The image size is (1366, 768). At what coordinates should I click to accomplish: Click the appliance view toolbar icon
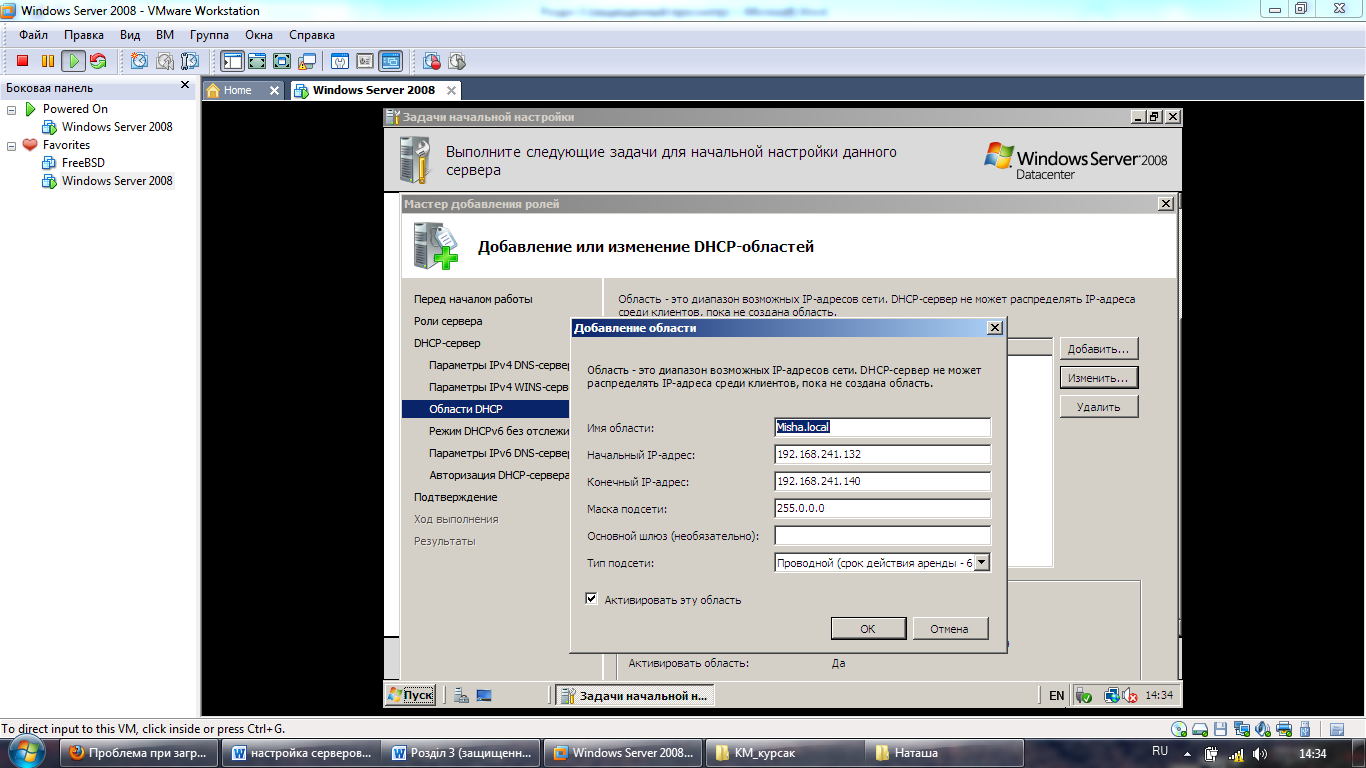pos(365,61)
